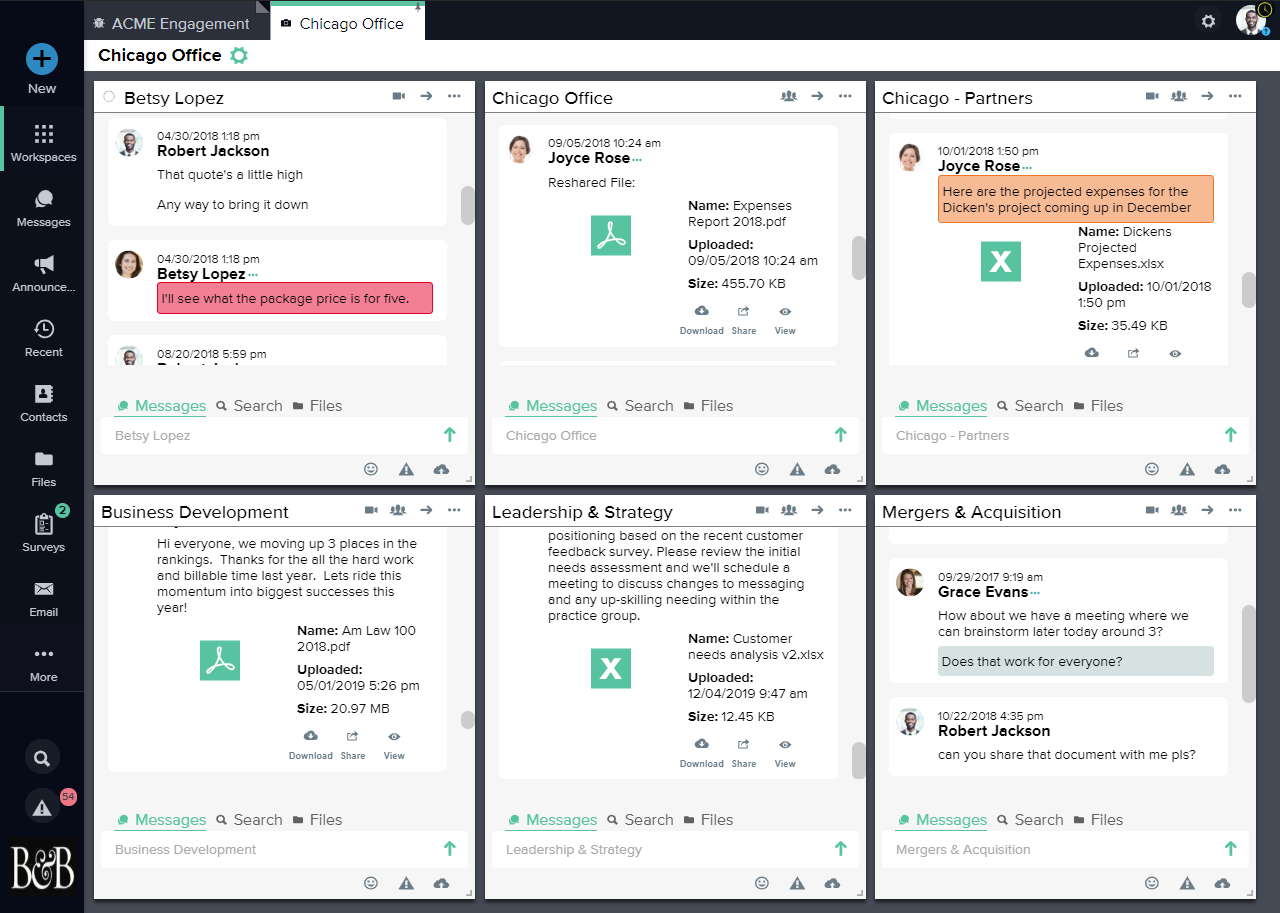Open emoji picker in Mergers & Acquisition panel

click(x=1152, y=883)
